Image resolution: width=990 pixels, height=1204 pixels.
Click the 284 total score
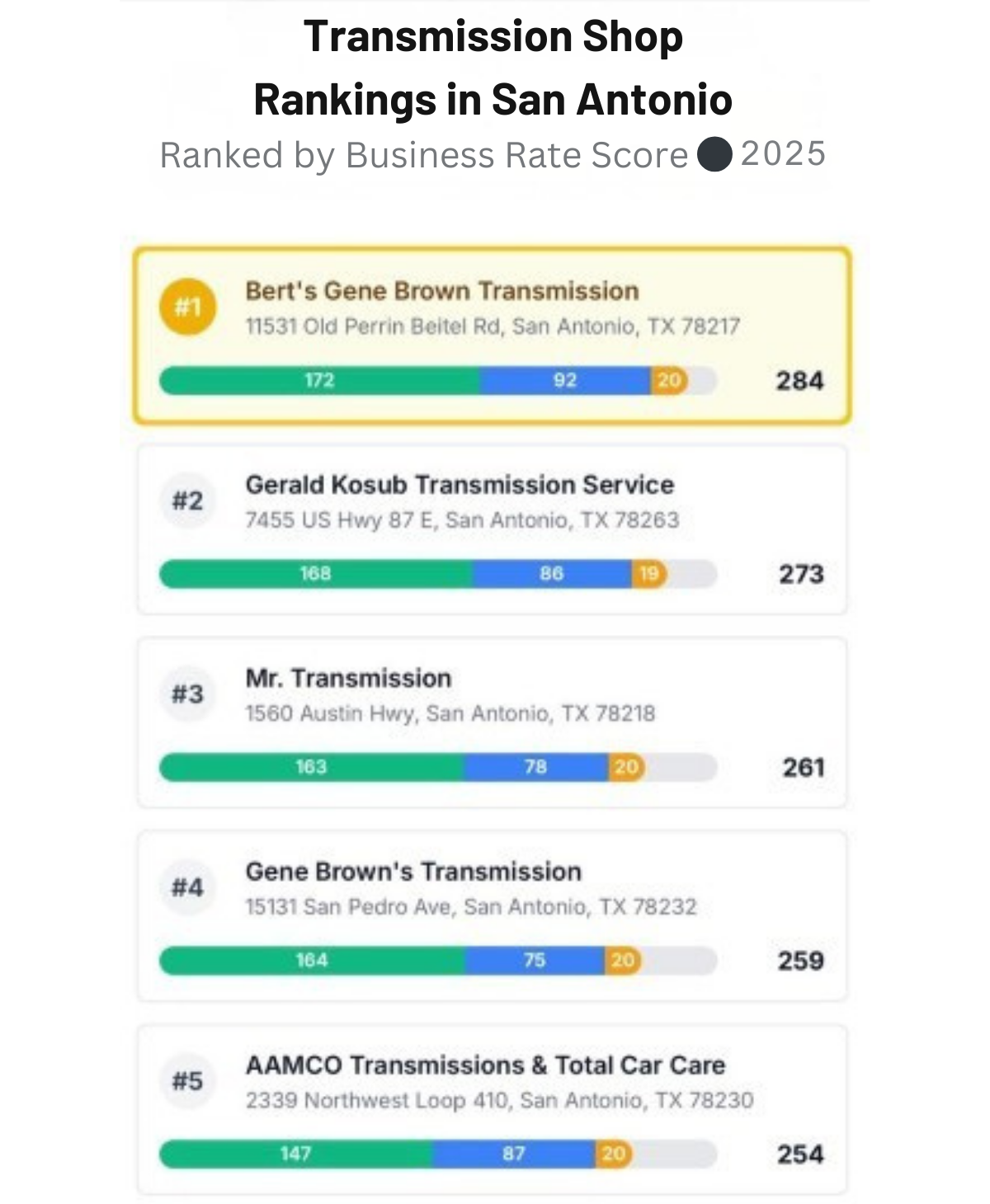799,381
